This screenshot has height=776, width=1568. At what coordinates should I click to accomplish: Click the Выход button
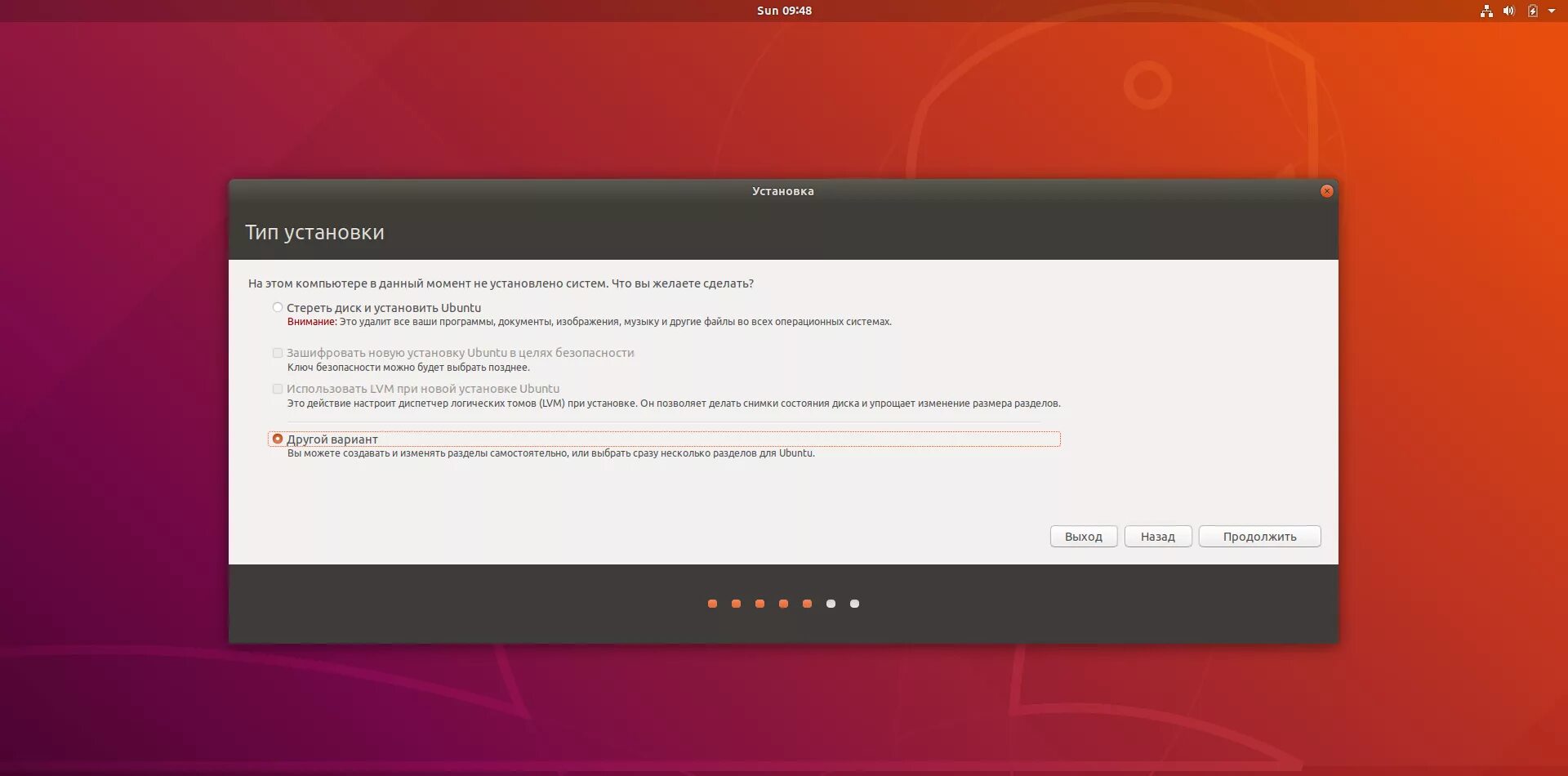point(1084,537)
